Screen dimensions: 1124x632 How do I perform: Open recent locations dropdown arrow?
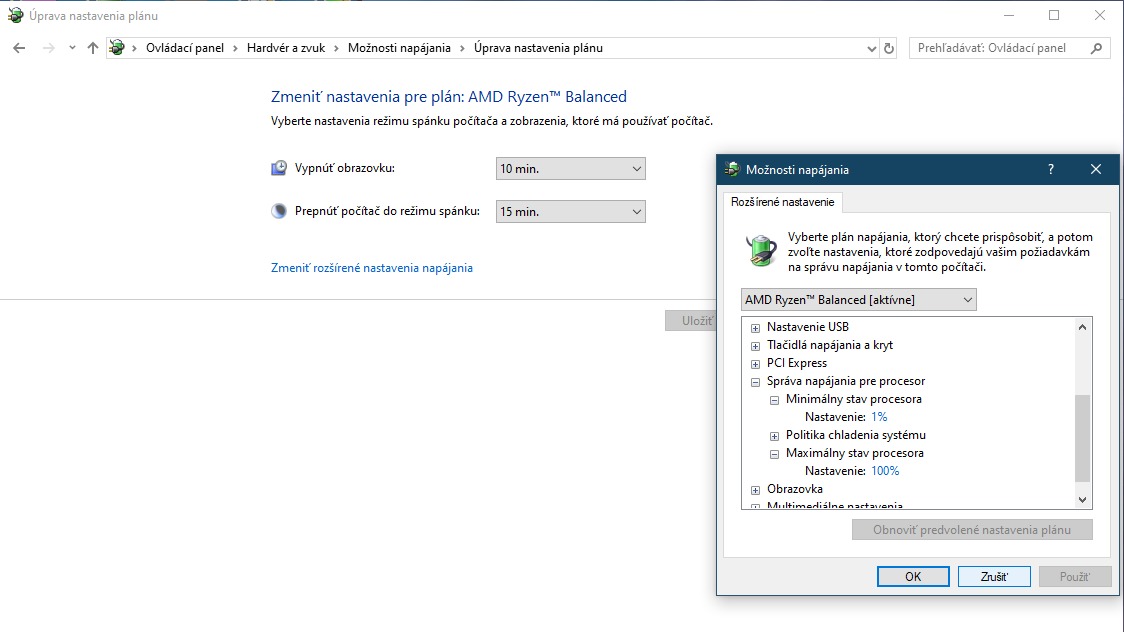point(72,48)
